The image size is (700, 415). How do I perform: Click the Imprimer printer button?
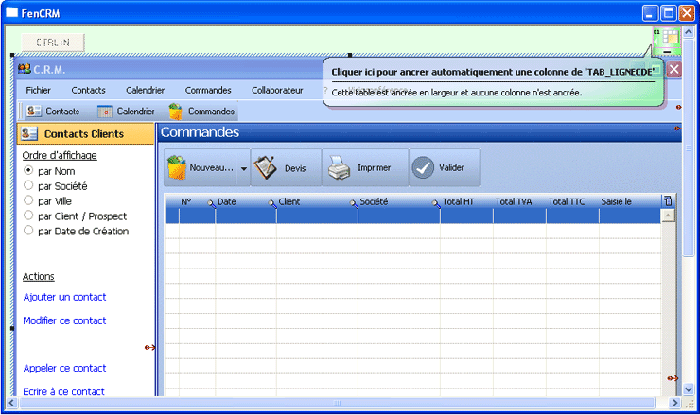coord(364,168)
